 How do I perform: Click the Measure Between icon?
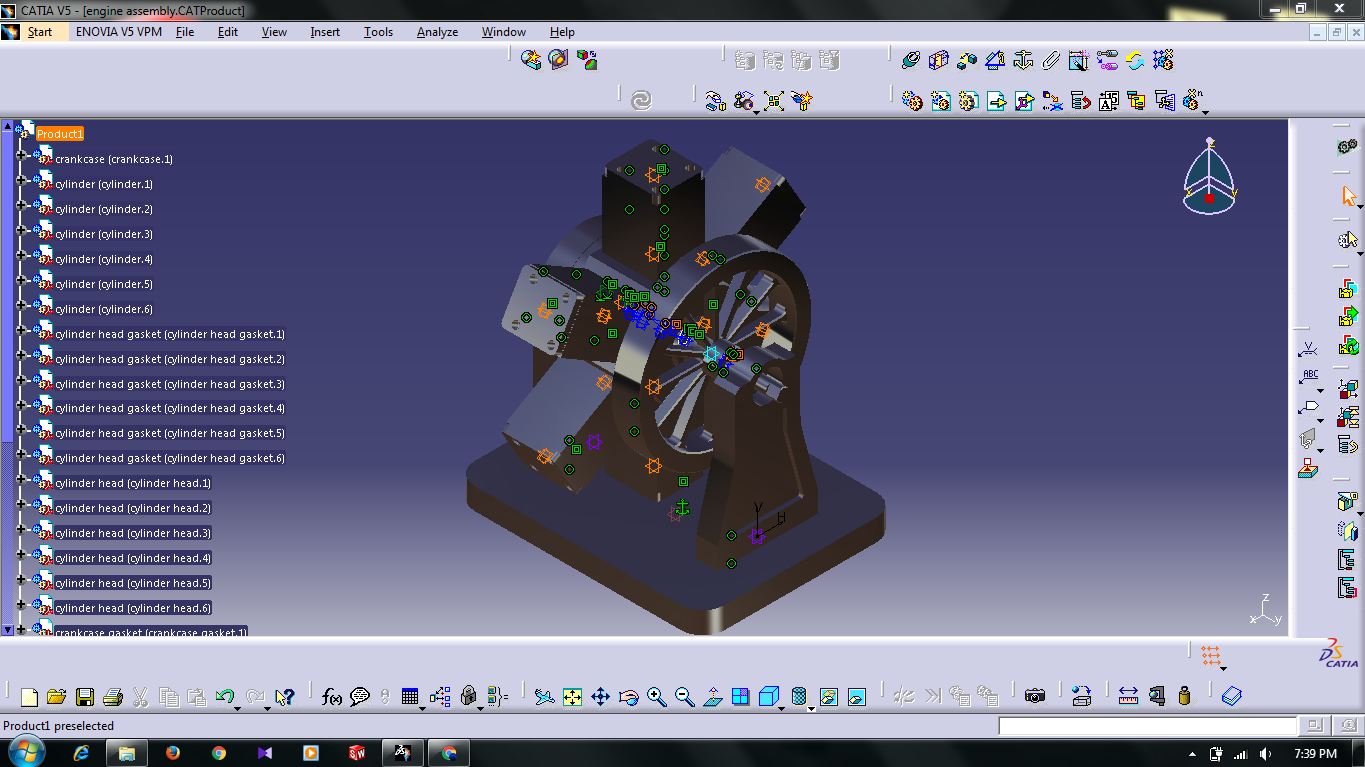pos(1128,696)
